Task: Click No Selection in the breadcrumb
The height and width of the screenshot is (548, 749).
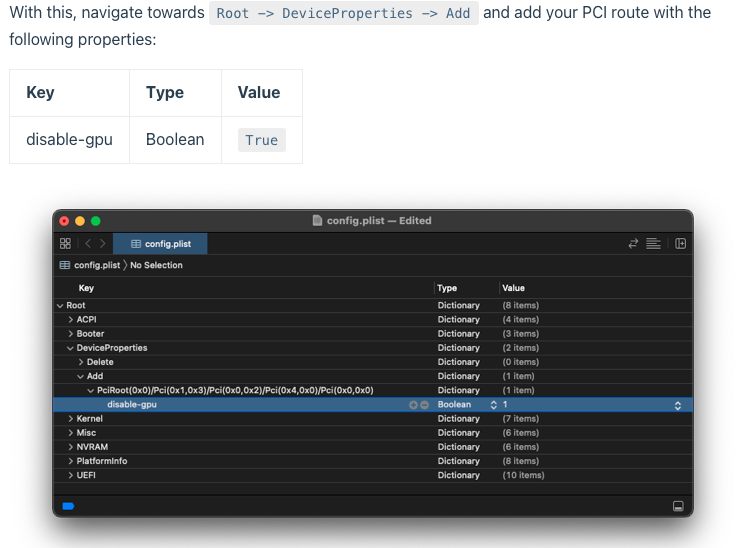Action: coord(156,265)
